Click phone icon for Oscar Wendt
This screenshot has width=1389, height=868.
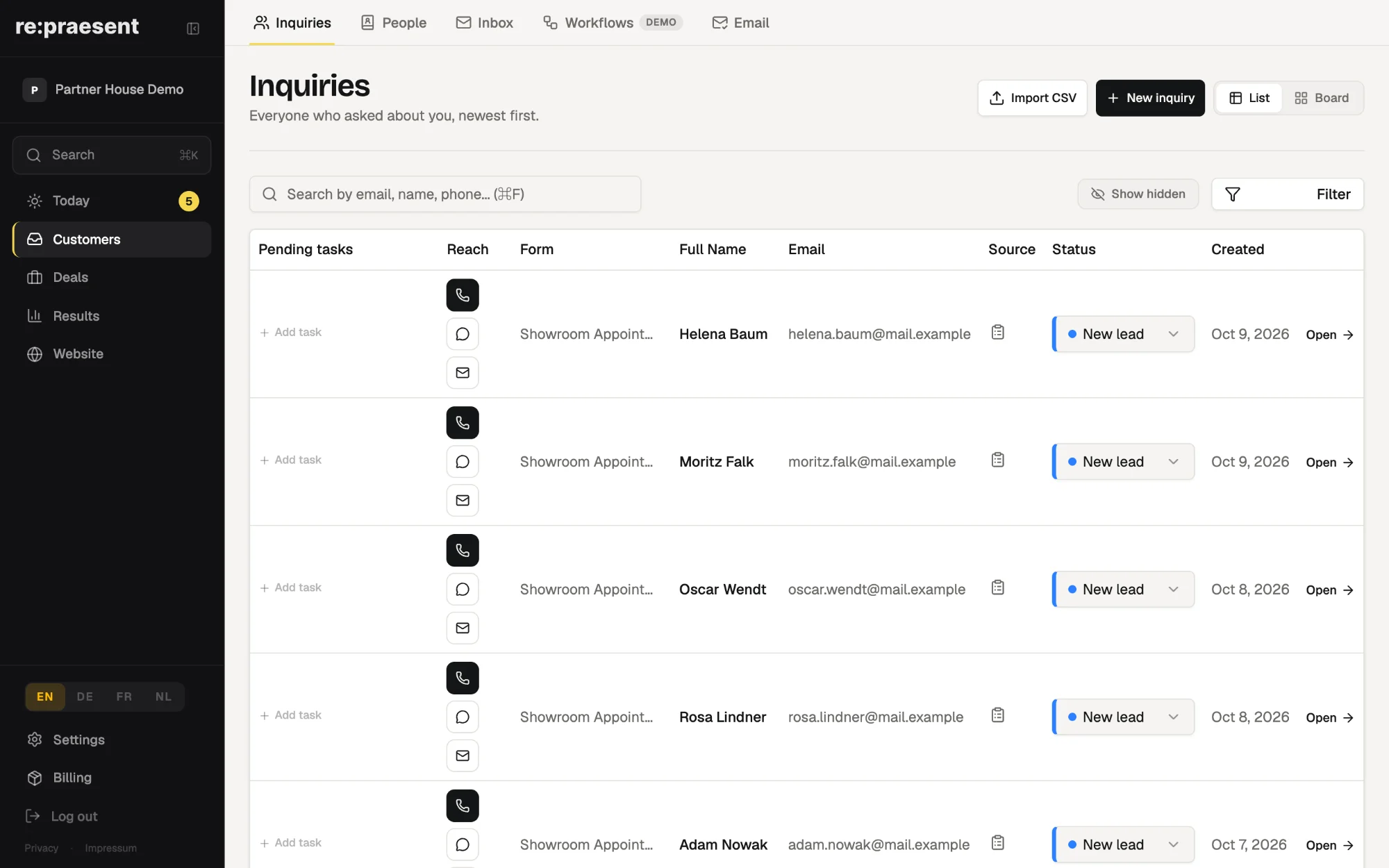pos(463,551)
